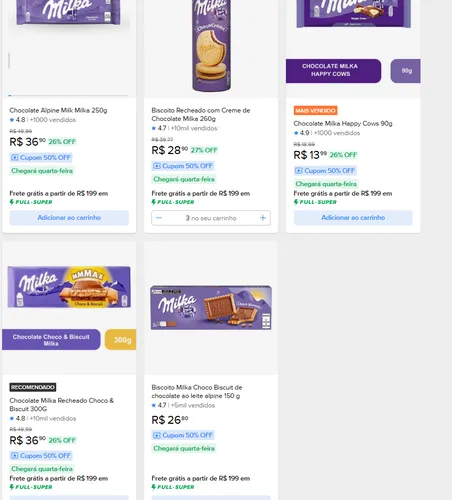This screenshot has width=452, height=500.
Task: Click the Mais Vendido badge on Happy Cows
Action: point(315,110)
